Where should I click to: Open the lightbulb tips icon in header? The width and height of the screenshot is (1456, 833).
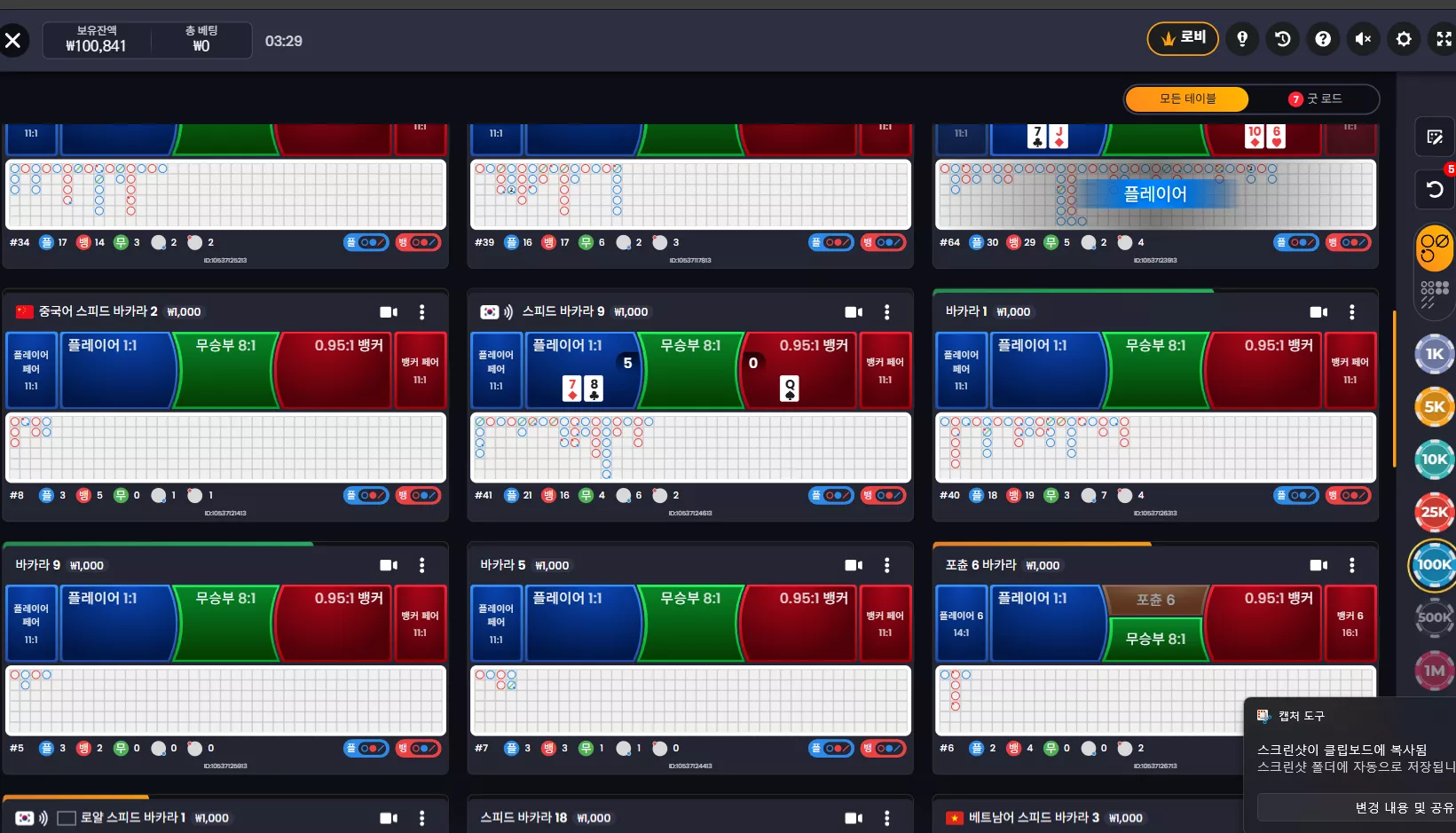point(1242,39)
